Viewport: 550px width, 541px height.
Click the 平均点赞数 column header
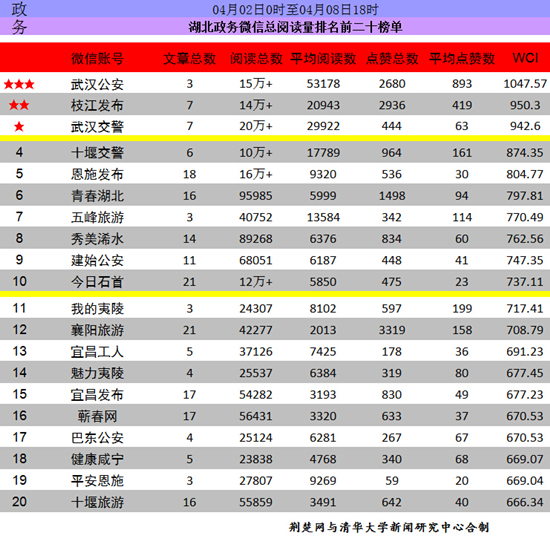click(462, 59)
